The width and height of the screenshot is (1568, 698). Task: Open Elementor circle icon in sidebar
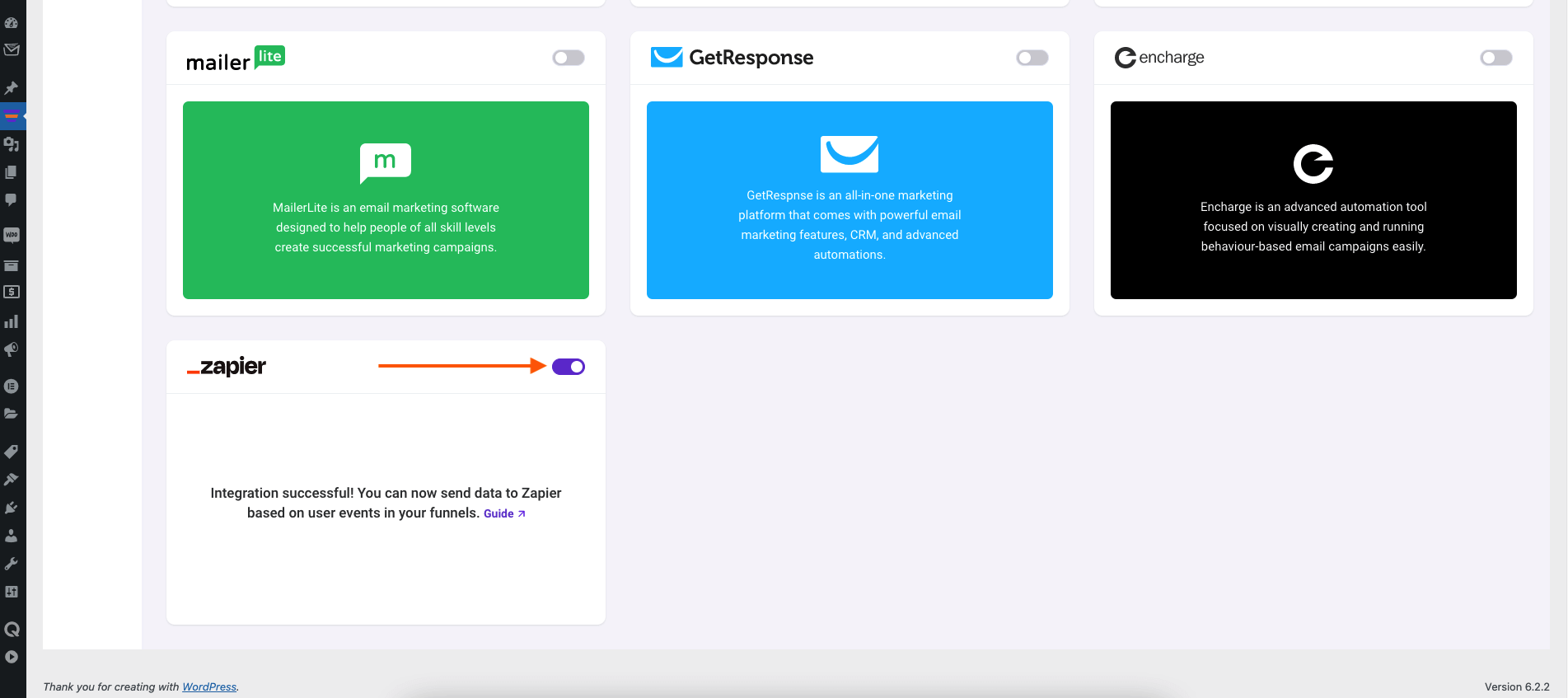[12, 386]
